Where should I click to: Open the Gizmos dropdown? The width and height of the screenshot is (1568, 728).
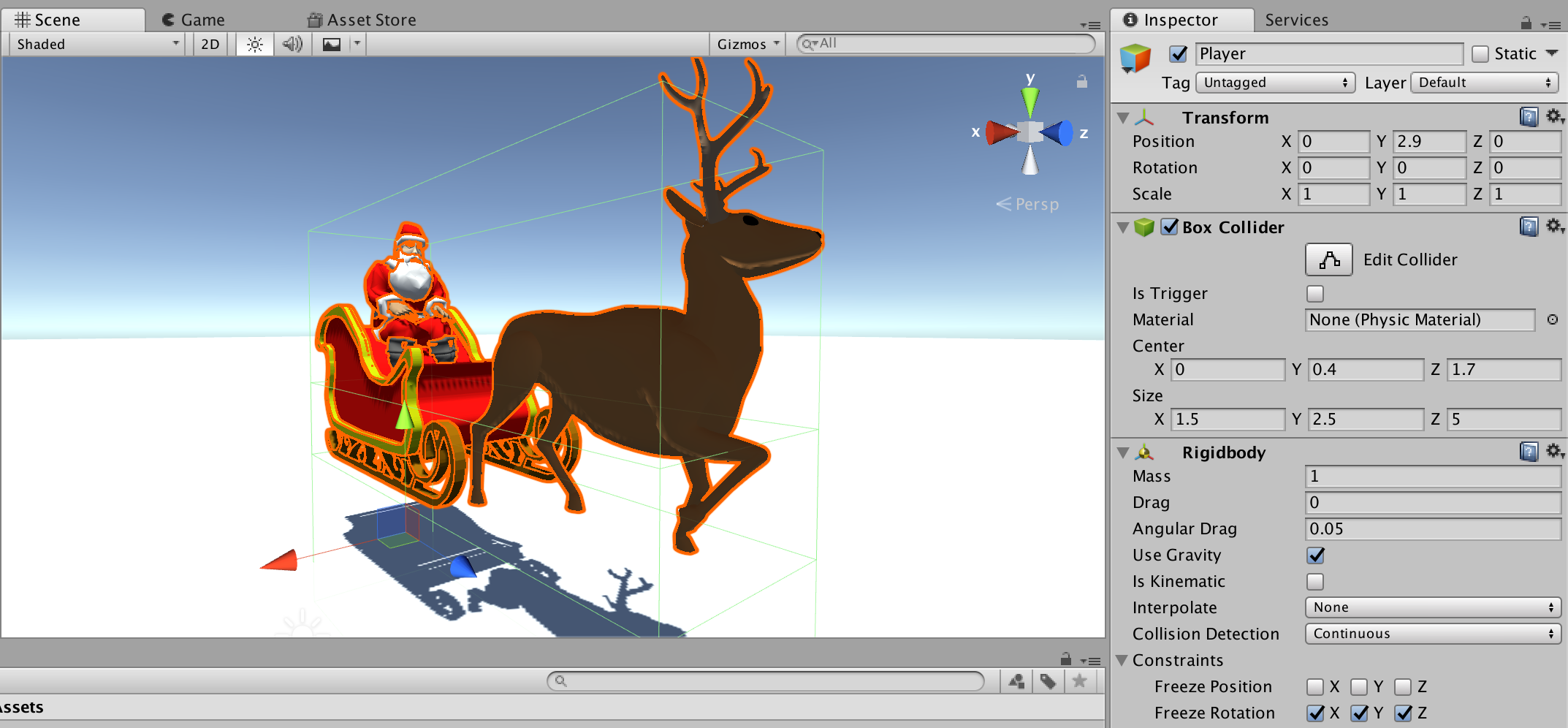point(747,45)
